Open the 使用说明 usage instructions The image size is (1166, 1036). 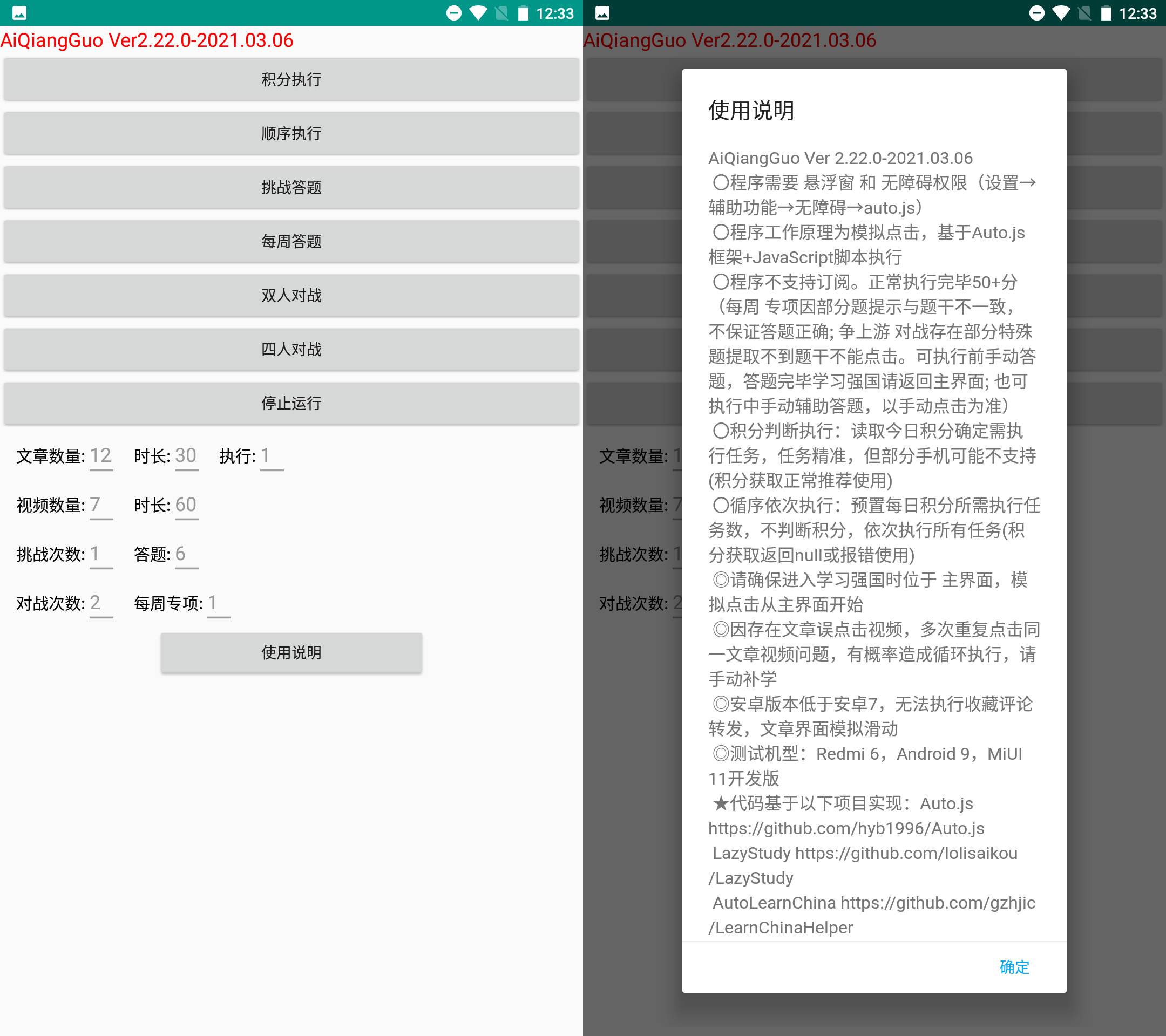(290, 652)
